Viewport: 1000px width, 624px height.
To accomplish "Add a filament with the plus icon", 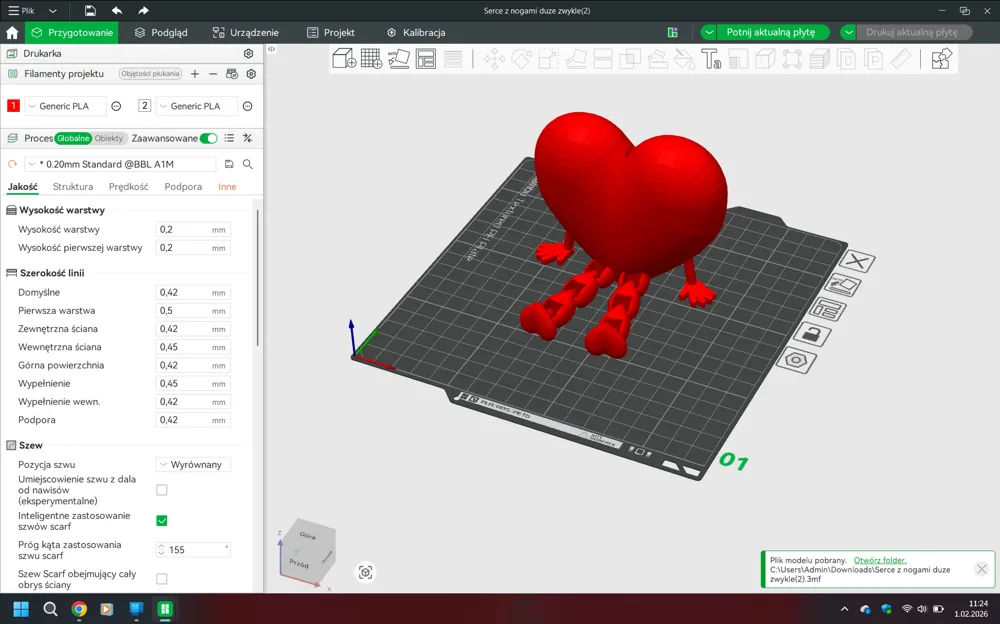I will point(195,74).
